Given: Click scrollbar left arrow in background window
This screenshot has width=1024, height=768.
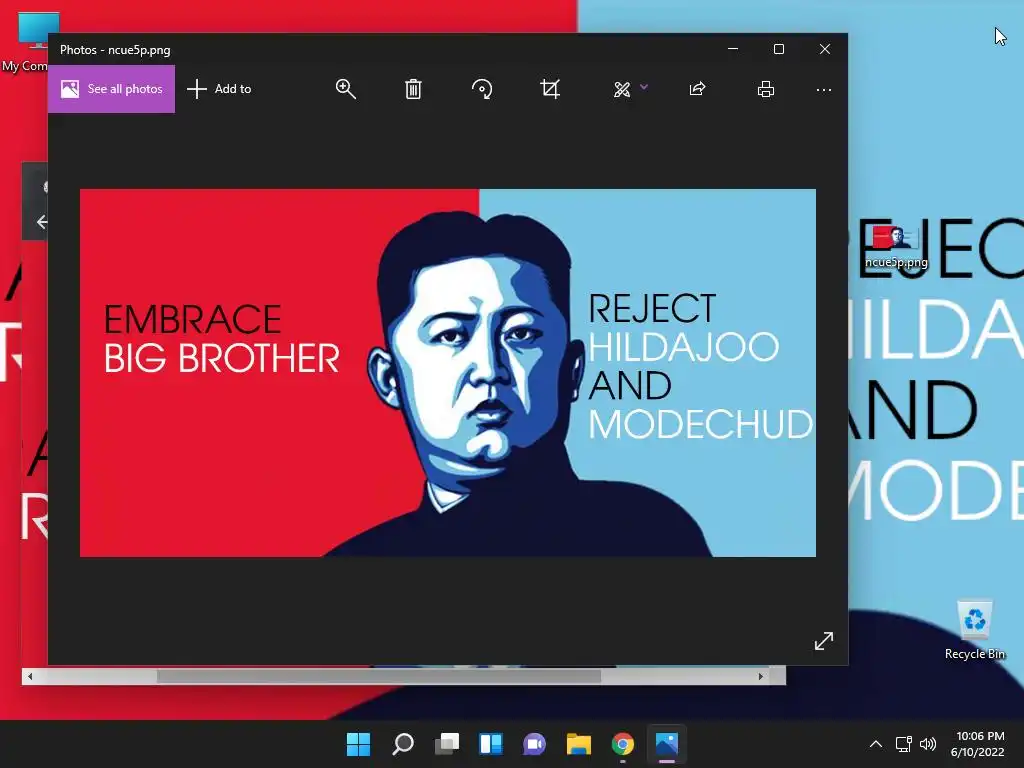Looking at the screenshot, I should click(x=30, y=677).
